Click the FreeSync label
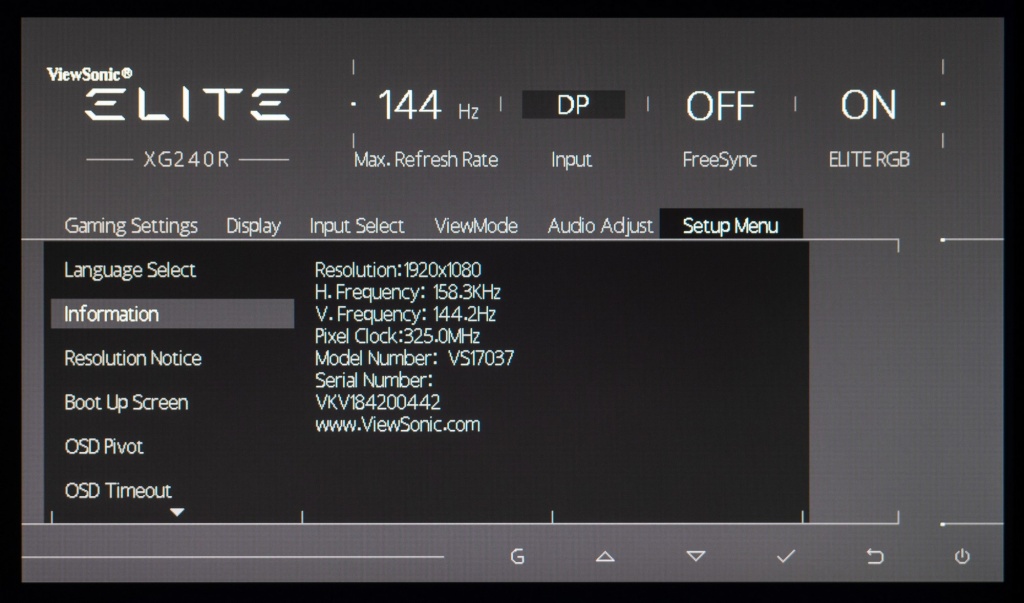 pos(720,160)
